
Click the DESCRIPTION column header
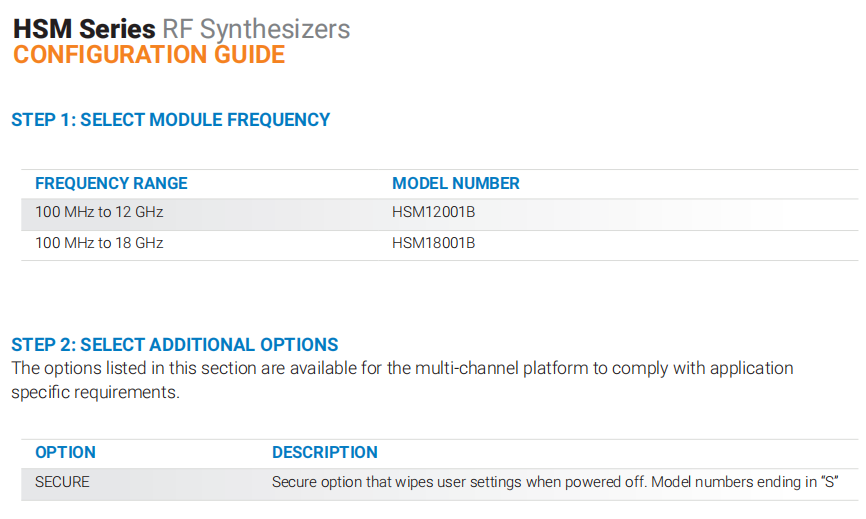[325, 452]
